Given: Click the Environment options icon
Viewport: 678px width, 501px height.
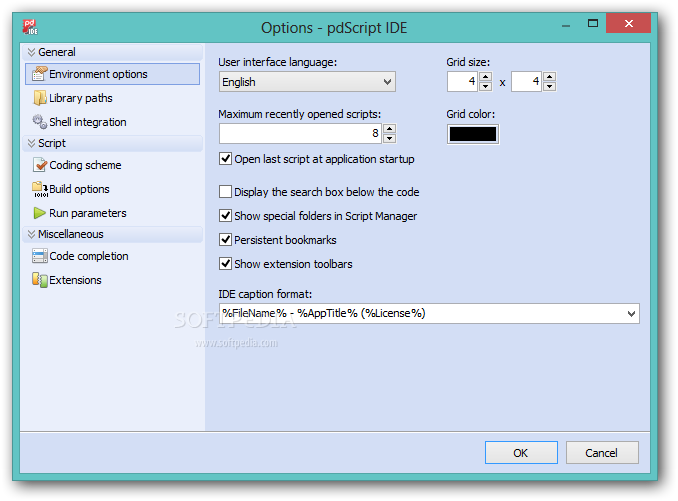Looking at the screenshot, I should click(x=40, y=74).
